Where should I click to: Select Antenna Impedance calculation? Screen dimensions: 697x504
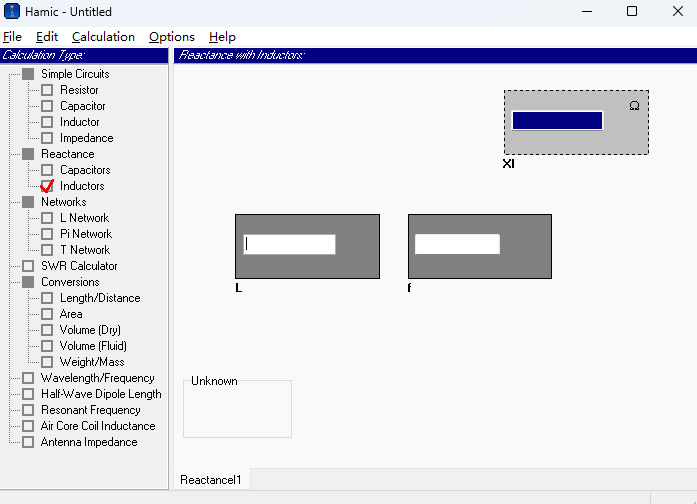click(x=88, y=442)
